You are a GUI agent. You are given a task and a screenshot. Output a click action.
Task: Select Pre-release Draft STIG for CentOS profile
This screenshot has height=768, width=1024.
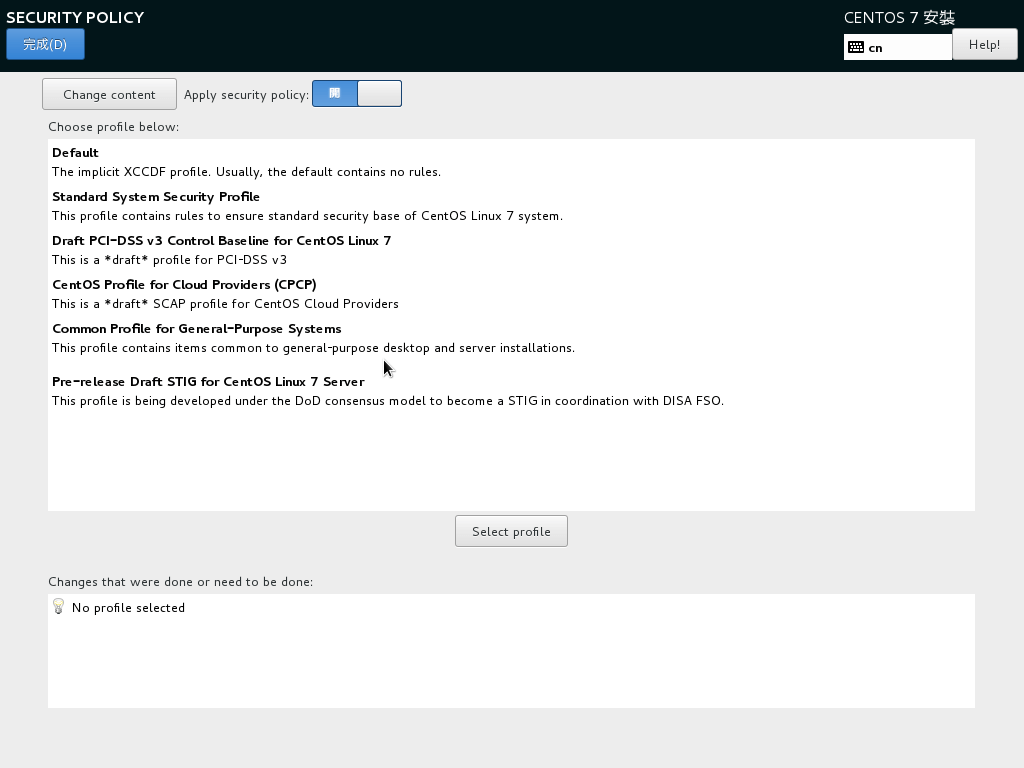point(208,382)
